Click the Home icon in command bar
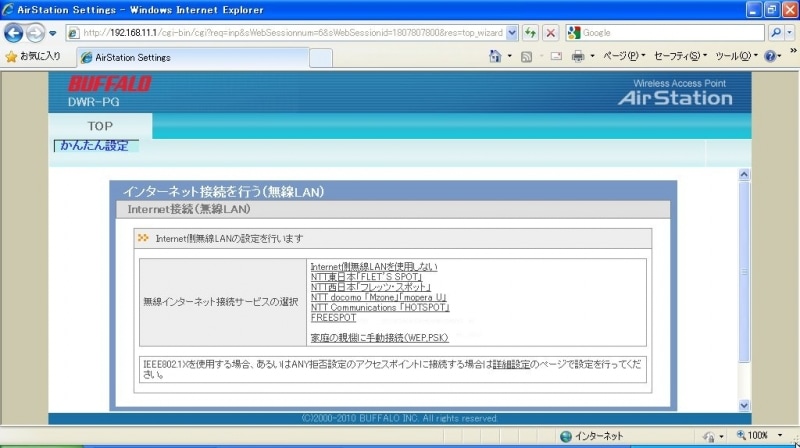The width and height of the screenshot is (800, 448). 495,56
